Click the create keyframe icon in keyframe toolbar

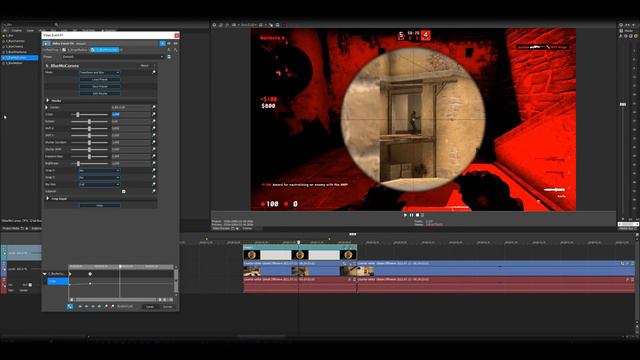click(106, 306)
